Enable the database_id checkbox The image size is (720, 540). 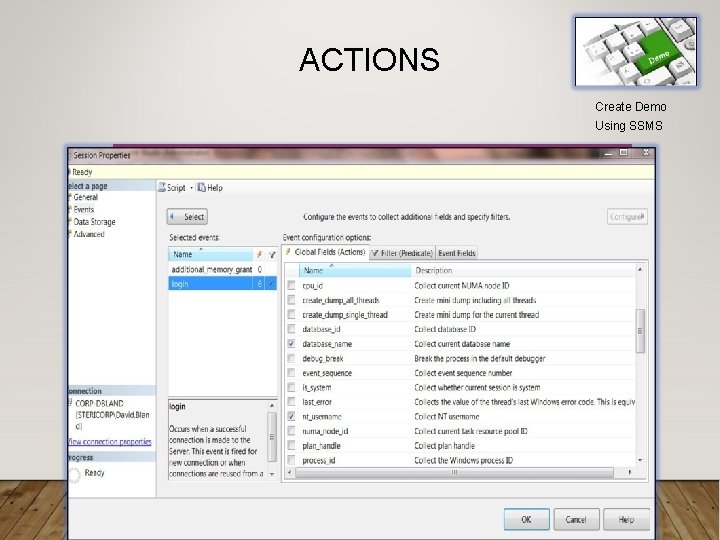coord(291,329)
